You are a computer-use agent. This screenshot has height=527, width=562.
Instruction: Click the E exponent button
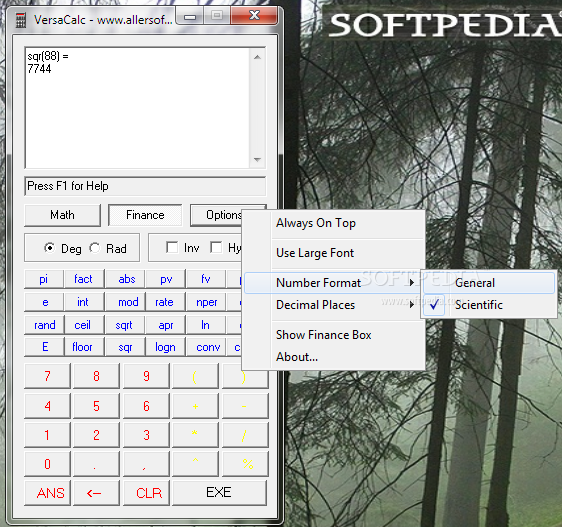45,347
